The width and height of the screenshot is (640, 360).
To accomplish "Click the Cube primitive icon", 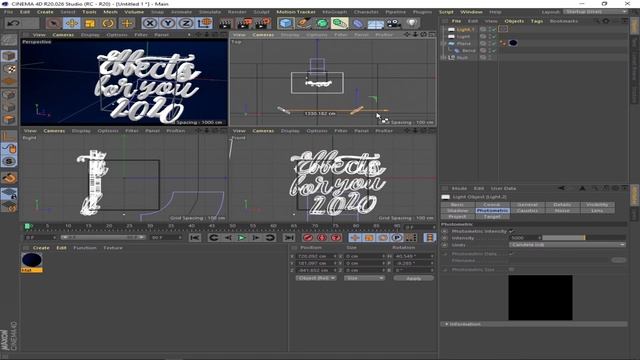I will click(x=286, y=23).
